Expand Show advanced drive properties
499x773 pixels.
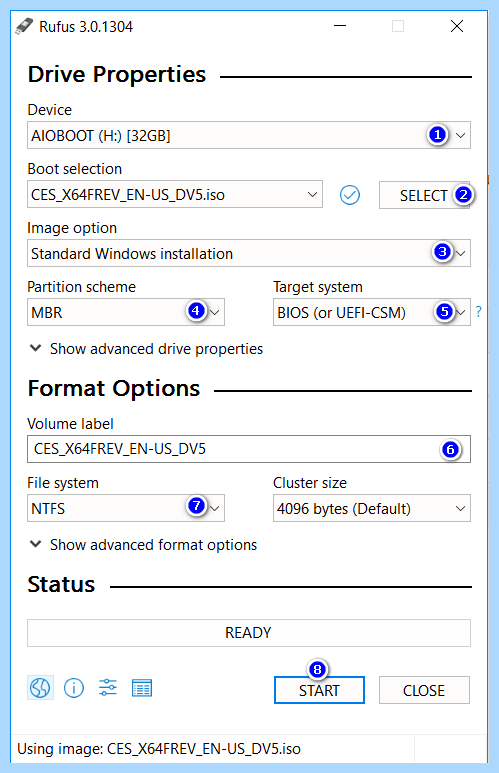pyautogui.click(x=146, y=349)
